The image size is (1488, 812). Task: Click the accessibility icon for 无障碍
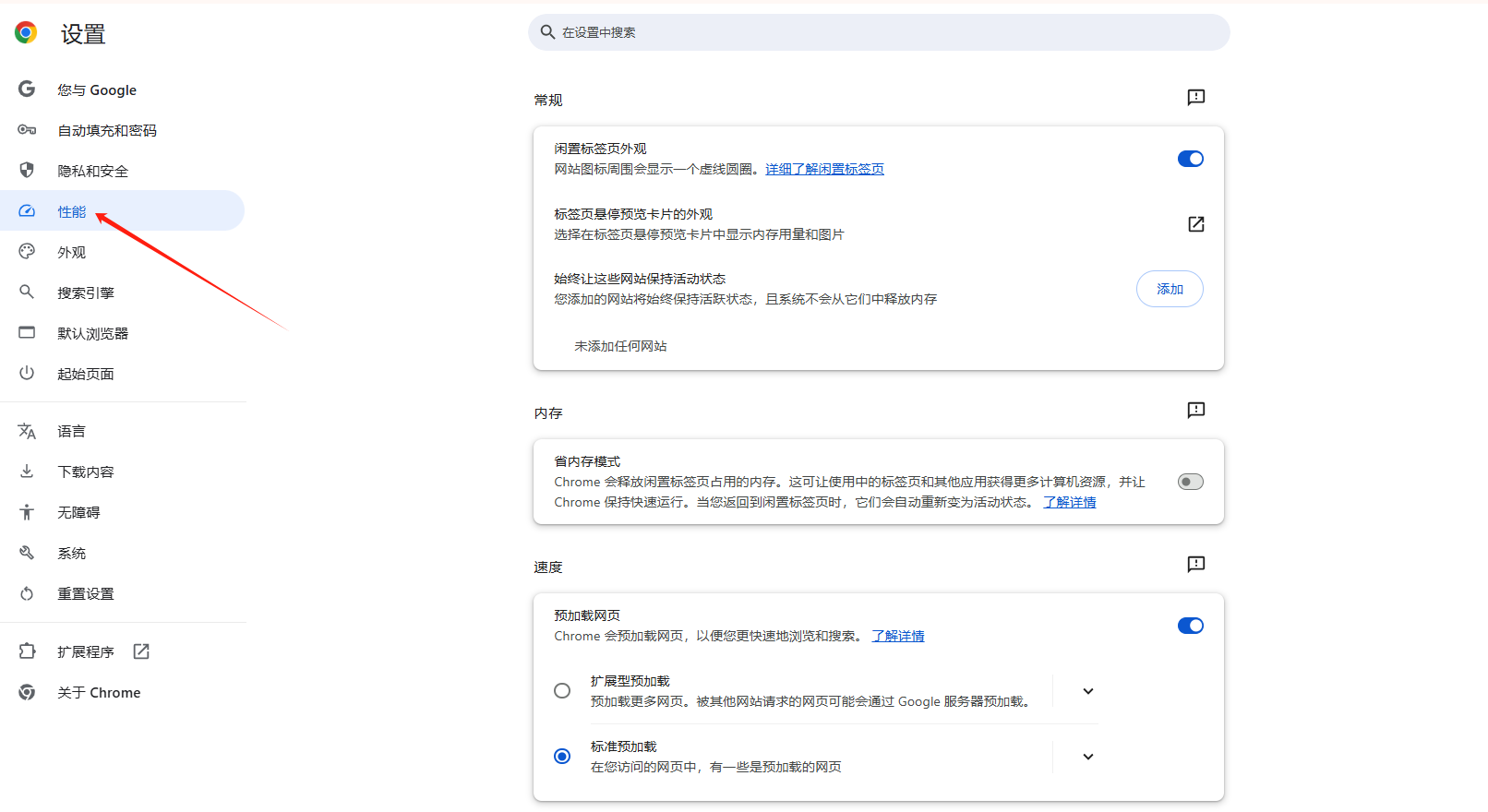[x=27, y=512]
